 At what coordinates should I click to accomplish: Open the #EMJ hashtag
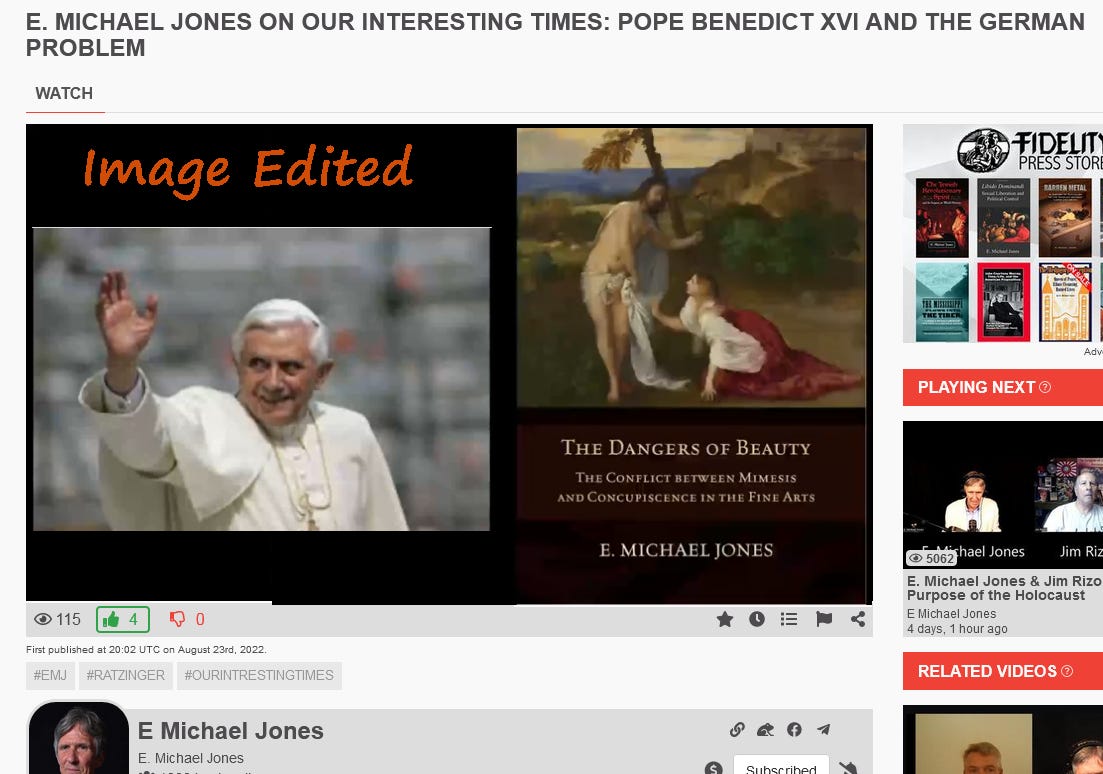pos(50,675)
